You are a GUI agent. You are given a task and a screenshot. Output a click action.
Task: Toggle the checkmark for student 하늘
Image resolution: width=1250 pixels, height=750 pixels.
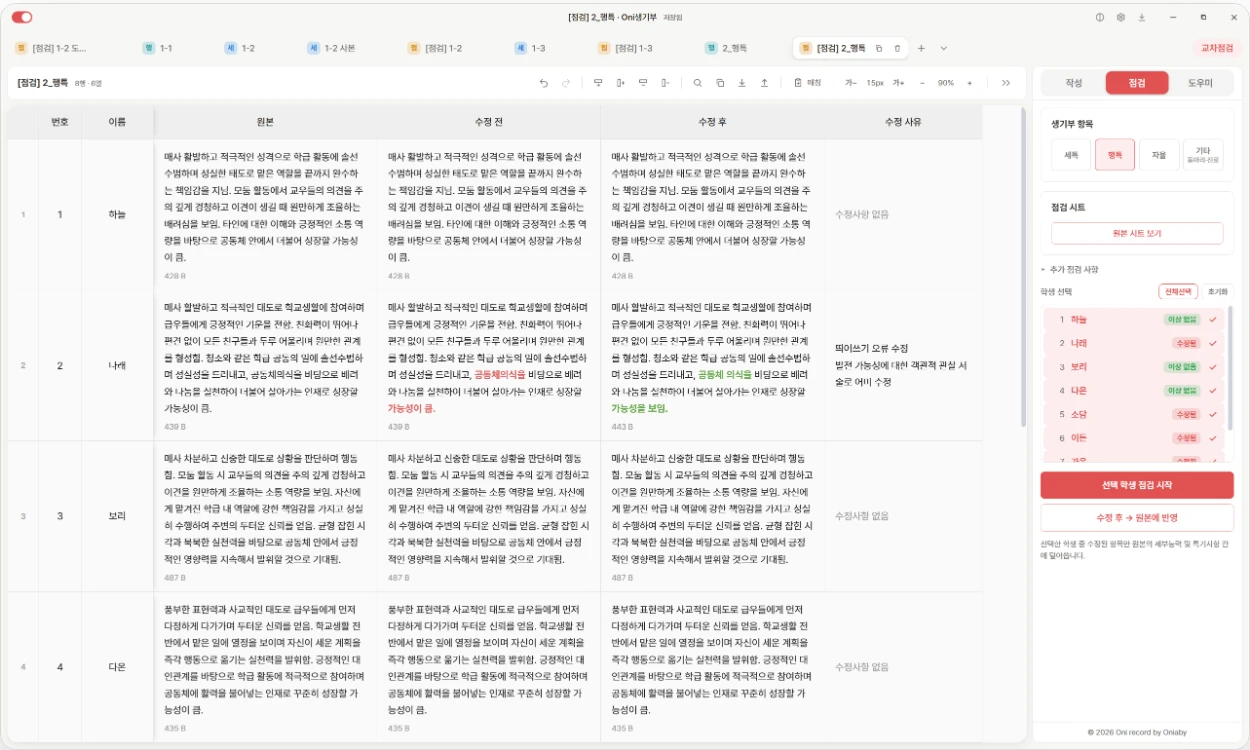pos(1213,319)
